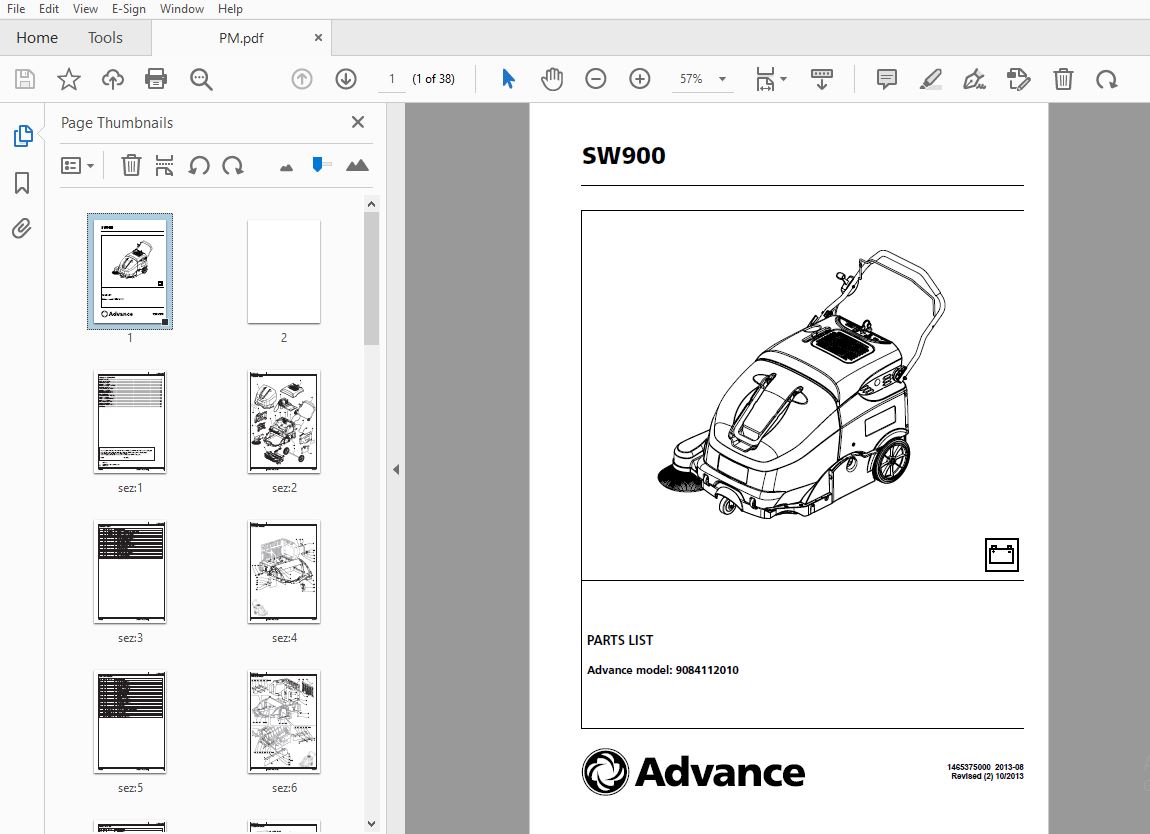The width and height of the screenshot is (1150, 834).
Task: Rotate the view with the main toolbar rotate icon
Action: tap(1106, 78)
